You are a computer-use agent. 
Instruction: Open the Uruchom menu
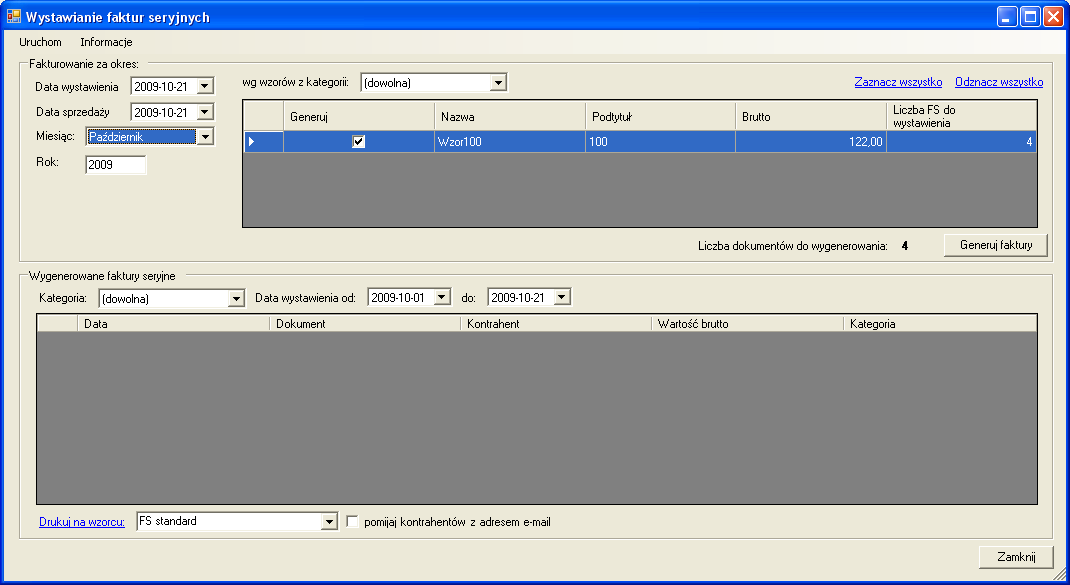point(40,42)
